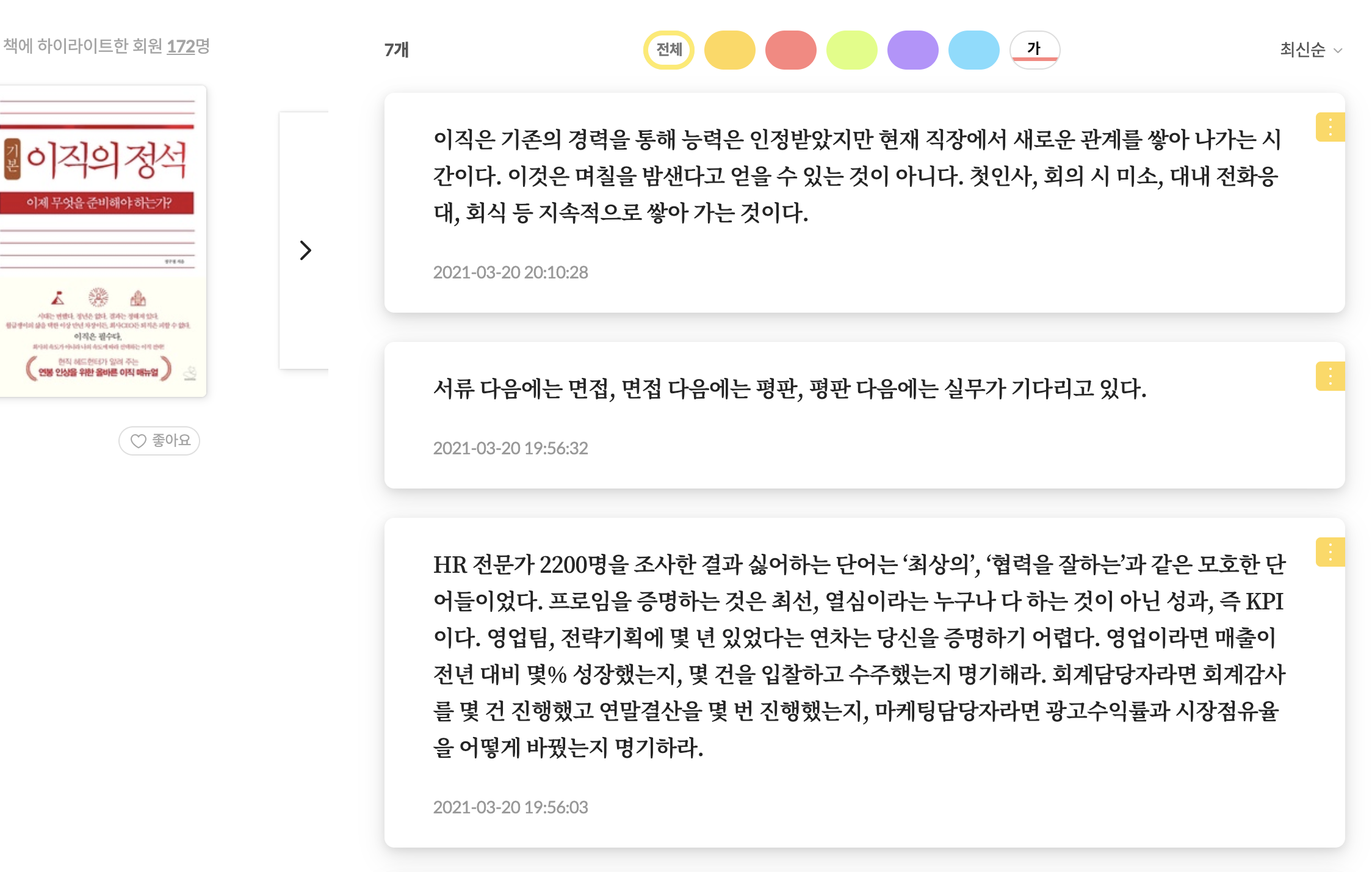
Task: Click the 서류 다음에는 면접 highlight card
Action: (790, 389)
